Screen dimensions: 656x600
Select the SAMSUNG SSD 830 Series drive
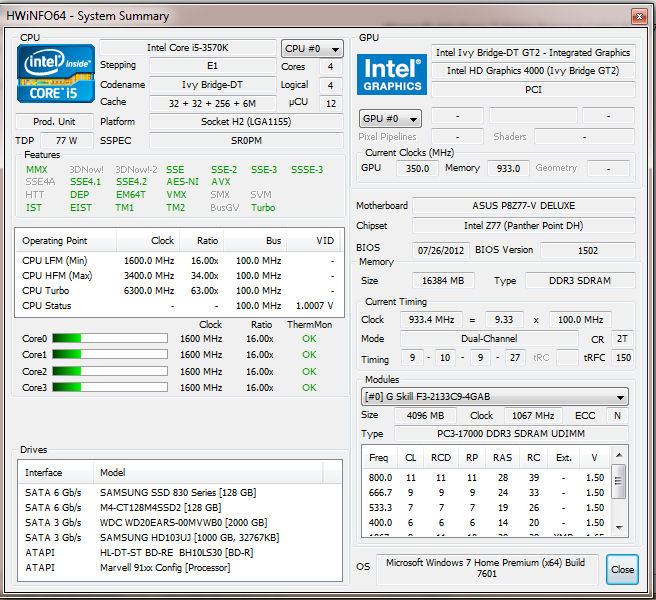180,492
